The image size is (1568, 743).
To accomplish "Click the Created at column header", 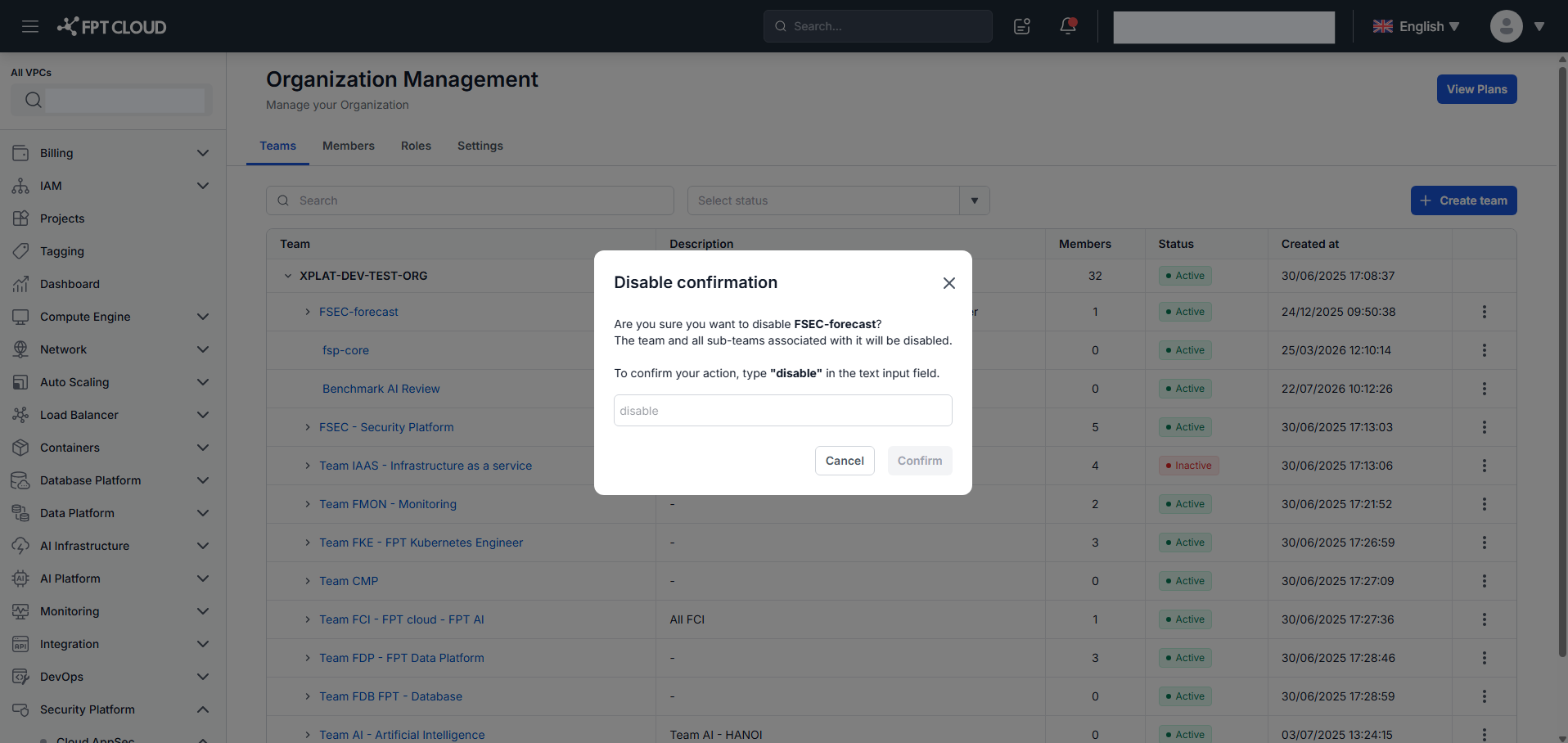I will pos(1310,244).
